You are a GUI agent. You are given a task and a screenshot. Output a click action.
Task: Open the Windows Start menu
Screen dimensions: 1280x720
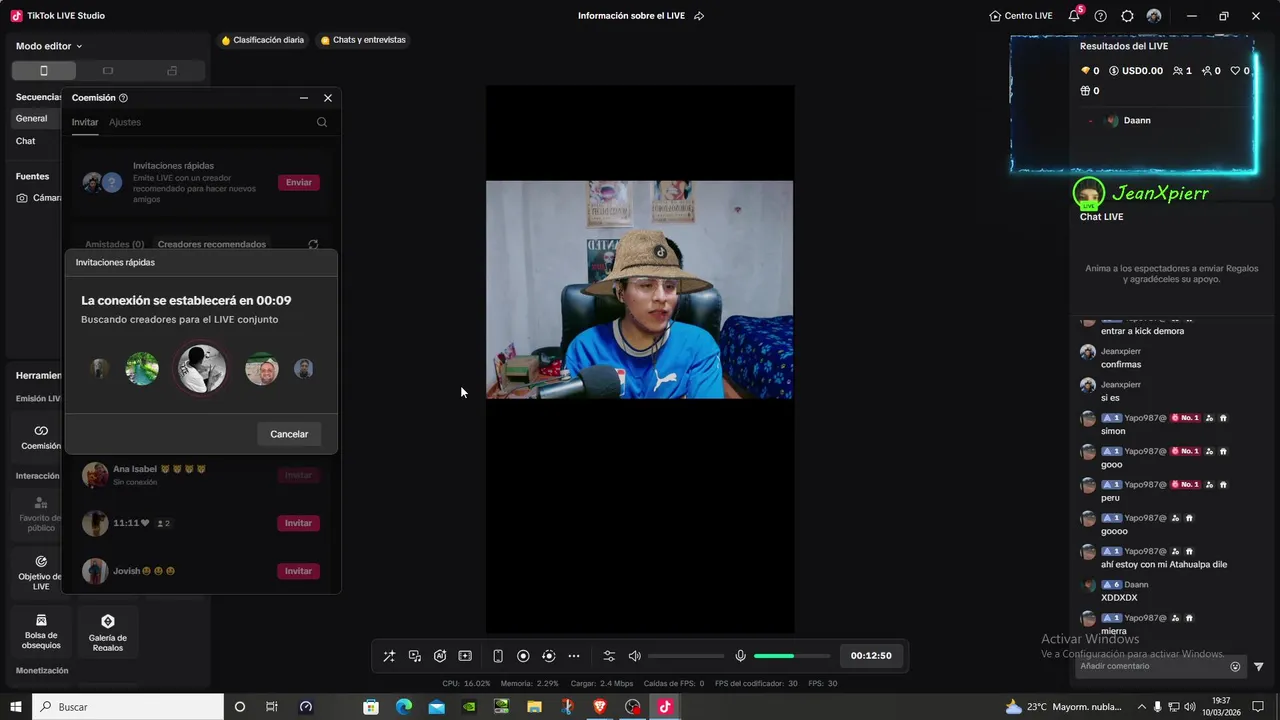tap(16, 707)
